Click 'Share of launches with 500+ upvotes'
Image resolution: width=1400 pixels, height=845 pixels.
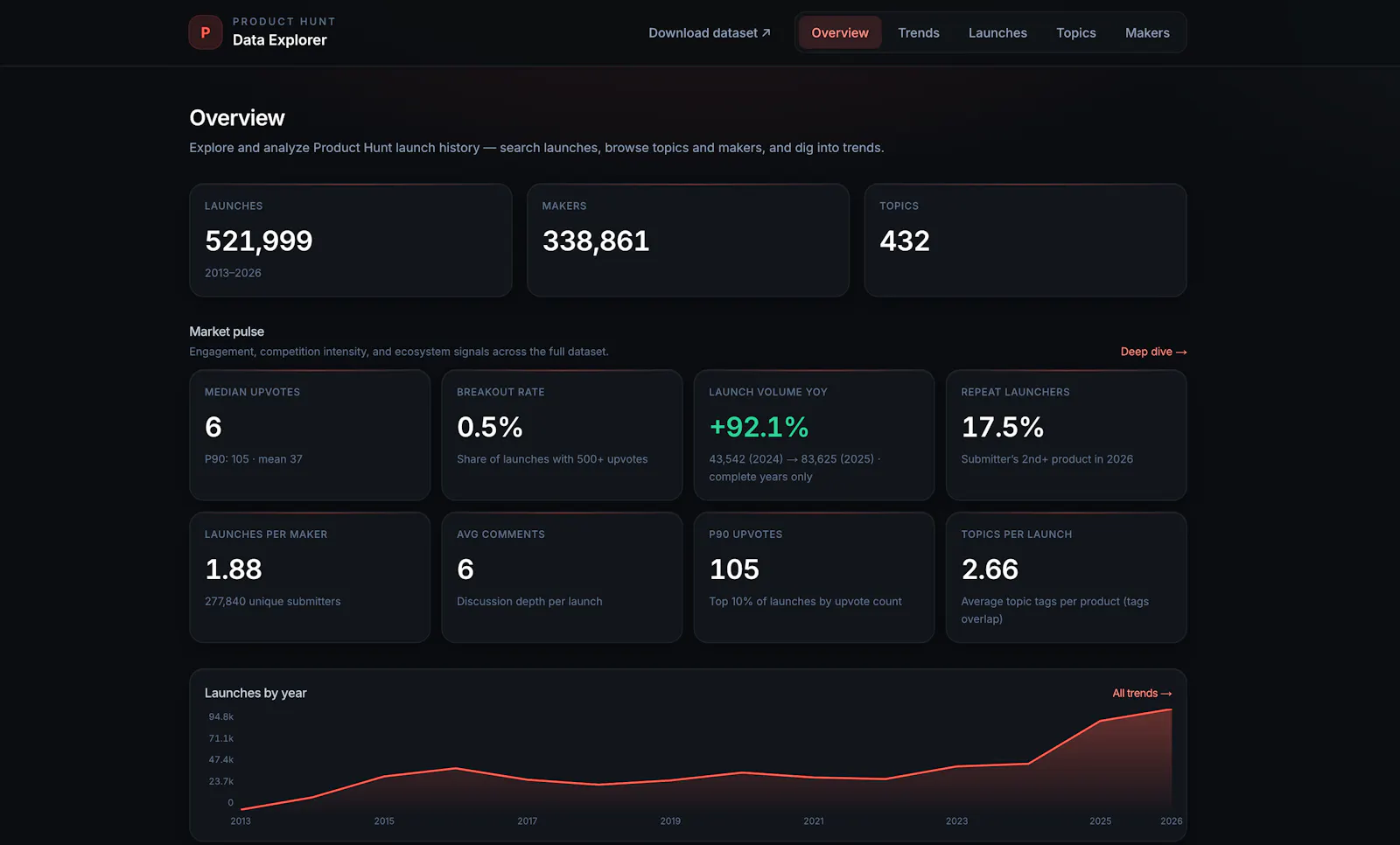[552, 459]
